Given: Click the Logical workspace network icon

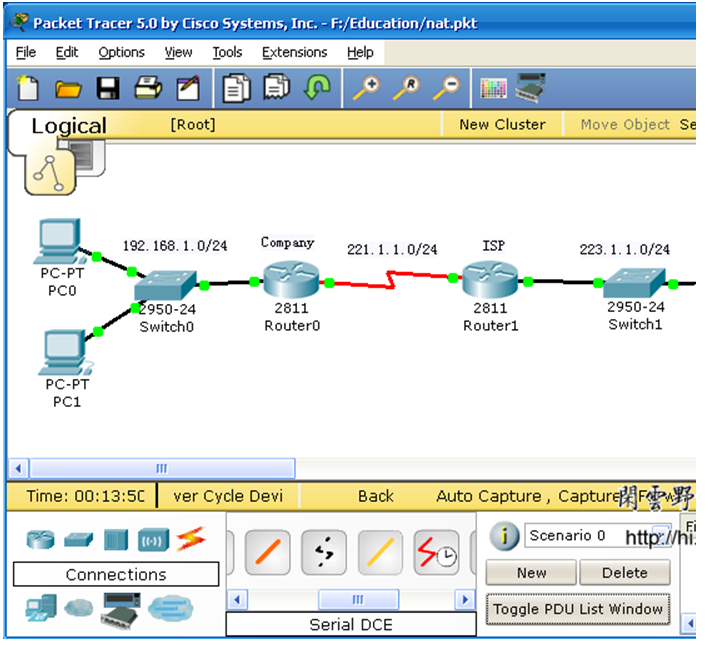Looking at the screenshot, I should click(50, 173).
